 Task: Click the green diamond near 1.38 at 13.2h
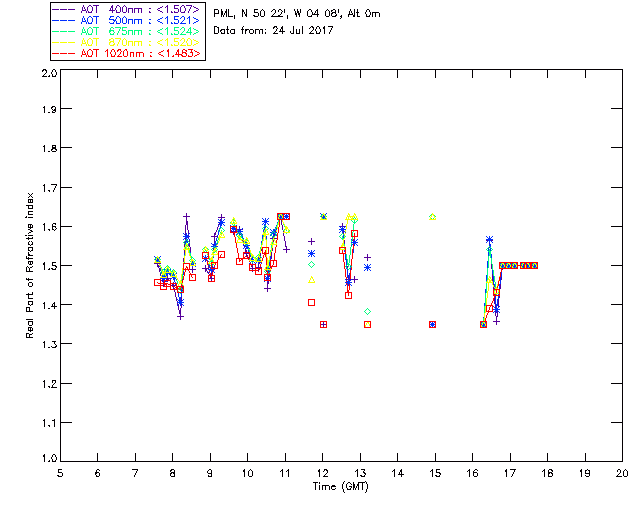[367, 312]
